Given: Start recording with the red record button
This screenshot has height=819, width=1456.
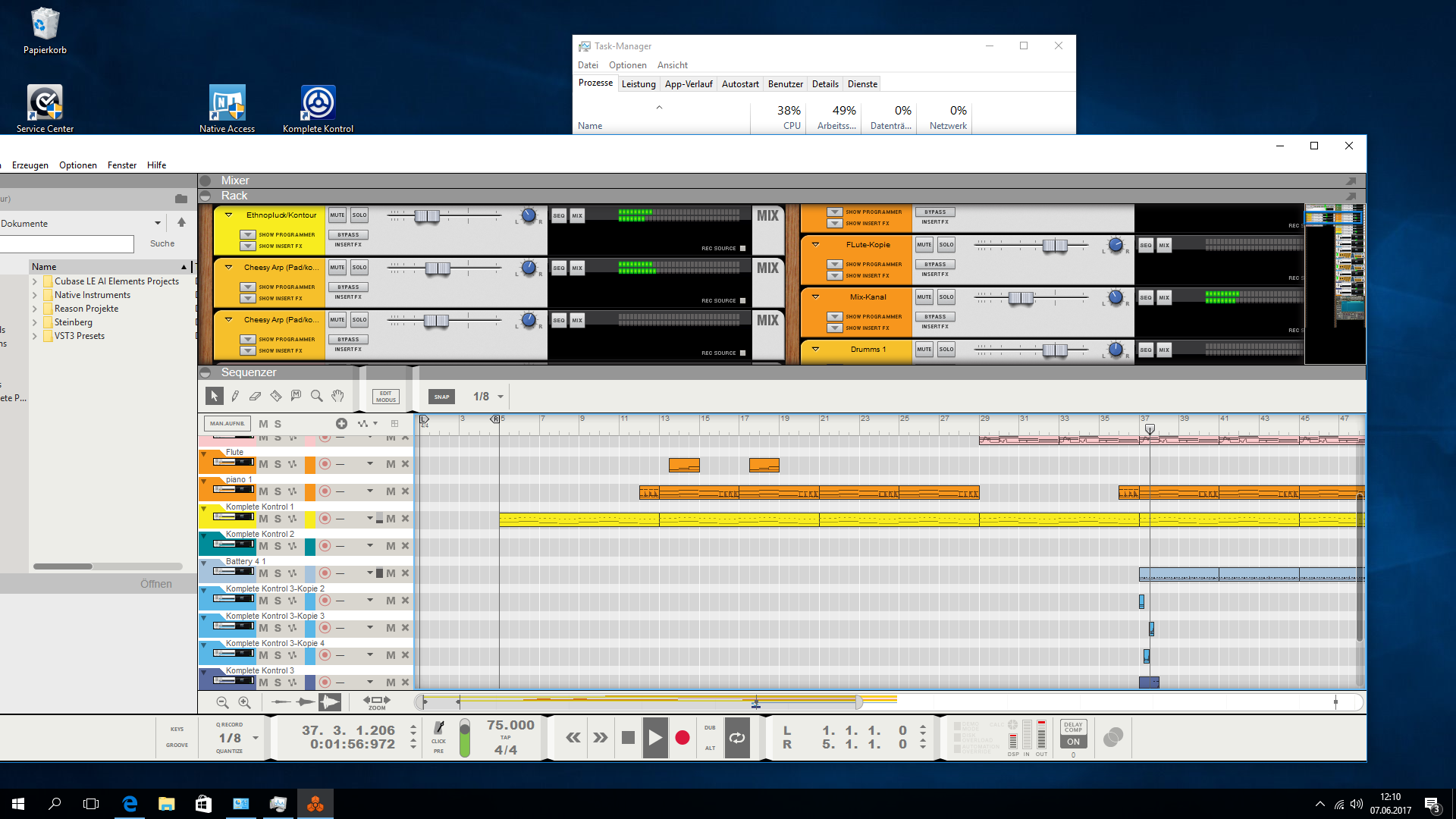Looking at the screenshot, I should 682,737.
